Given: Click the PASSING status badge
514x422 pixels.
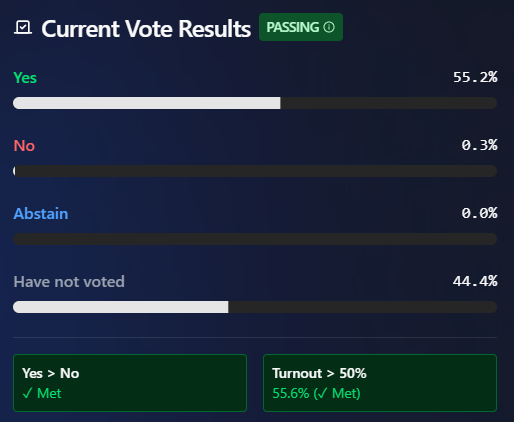Looking at the screenshot, I should pyautogui.click(x=301, y=27).
